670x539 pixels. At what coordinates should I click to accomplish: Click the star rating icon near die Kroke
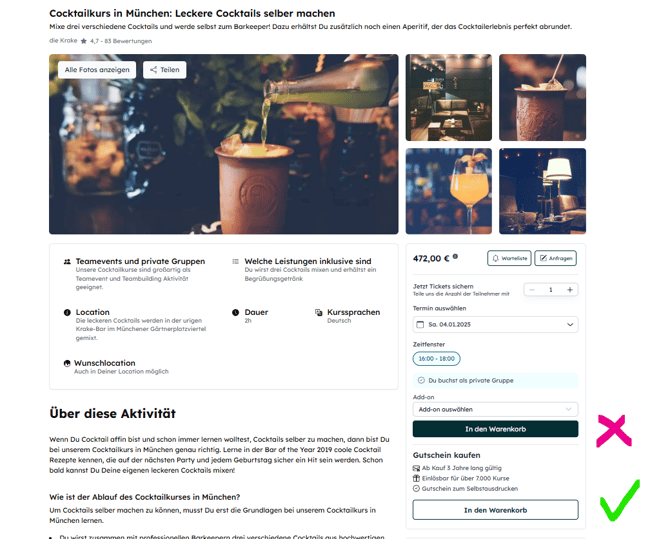(84, 41)
